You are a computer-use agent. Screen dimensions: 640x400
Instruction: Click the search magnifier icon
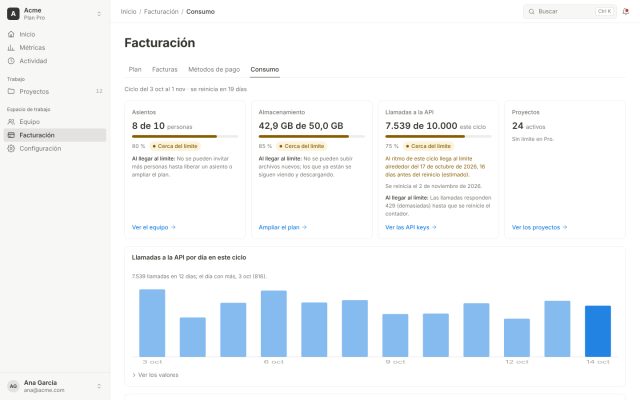(x=531, y=11)
